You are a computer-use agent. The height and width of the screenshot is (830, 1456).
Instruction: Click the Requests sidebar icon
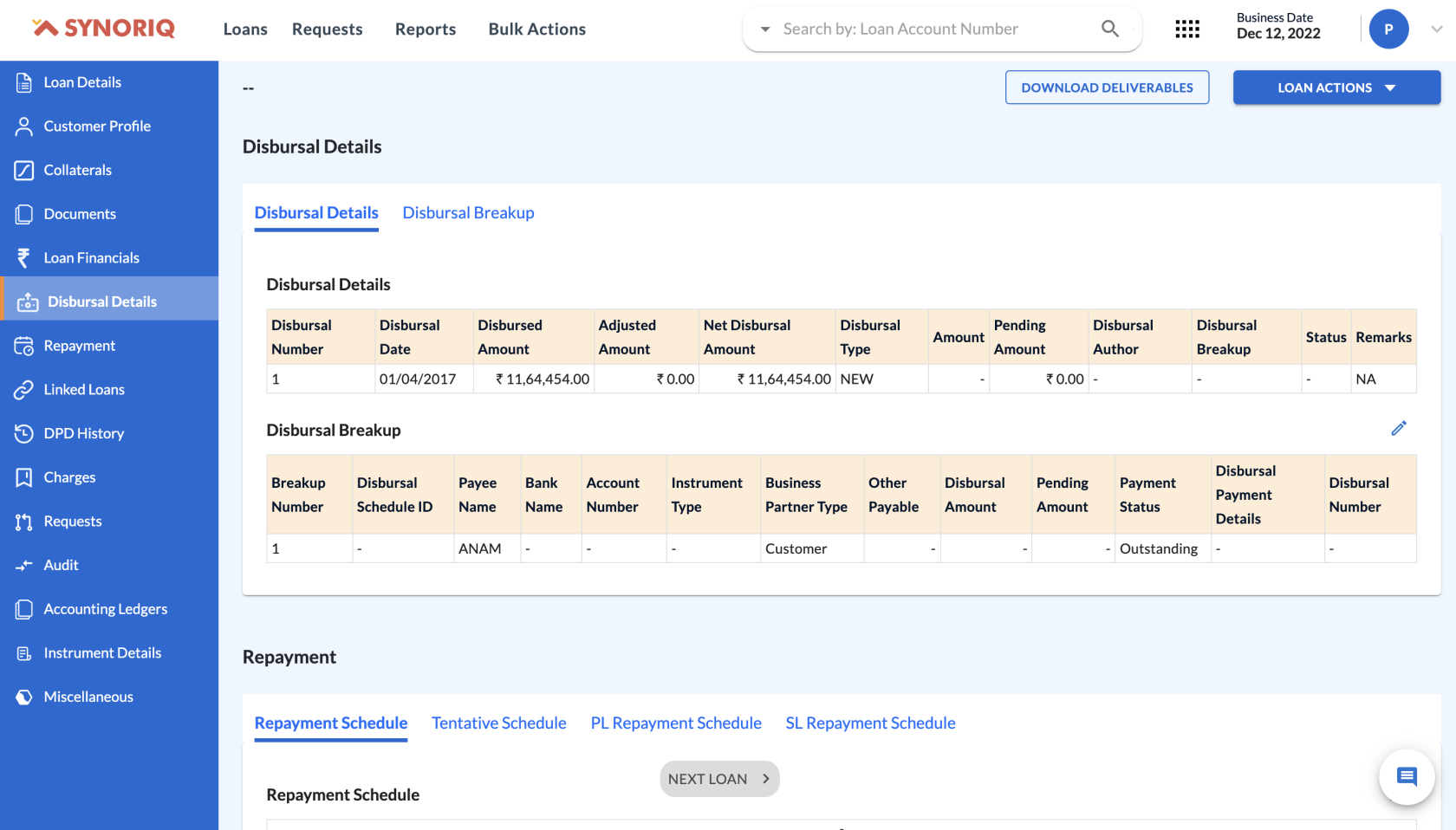(24, 522)
